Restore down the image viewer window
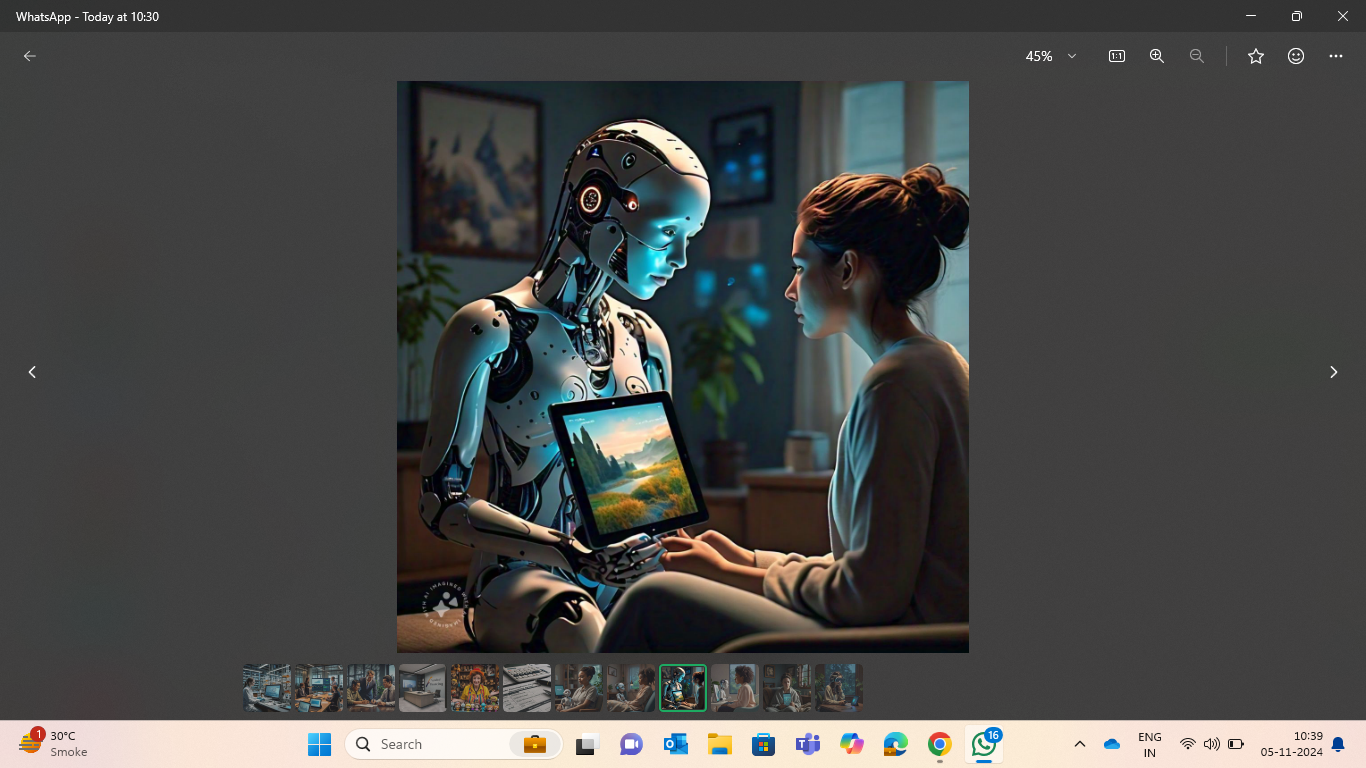Image resolution: width=1366 pixels, height=768 pixels. click(x=1297, y=16)
